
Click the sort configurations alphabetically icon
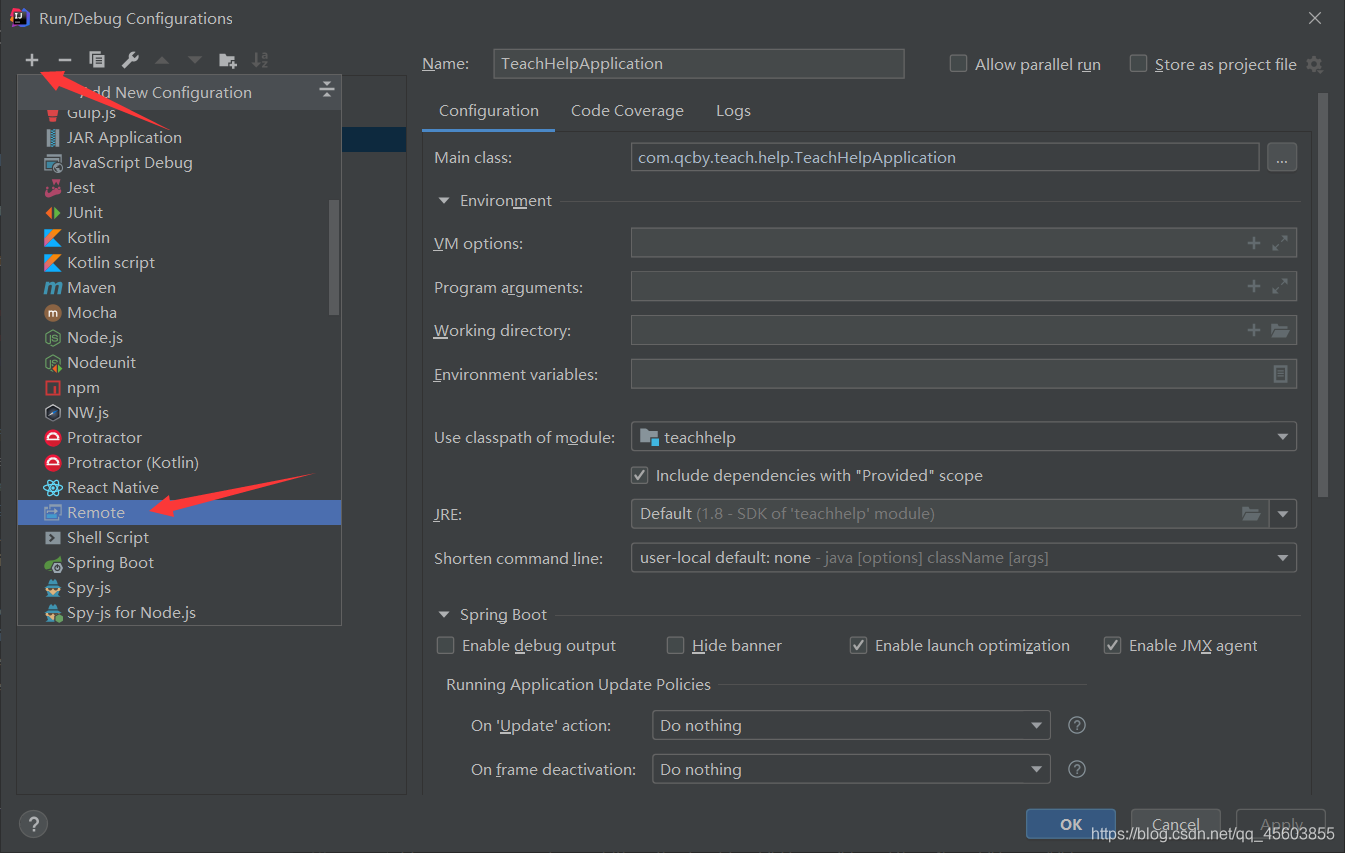(x=260, y=60)
